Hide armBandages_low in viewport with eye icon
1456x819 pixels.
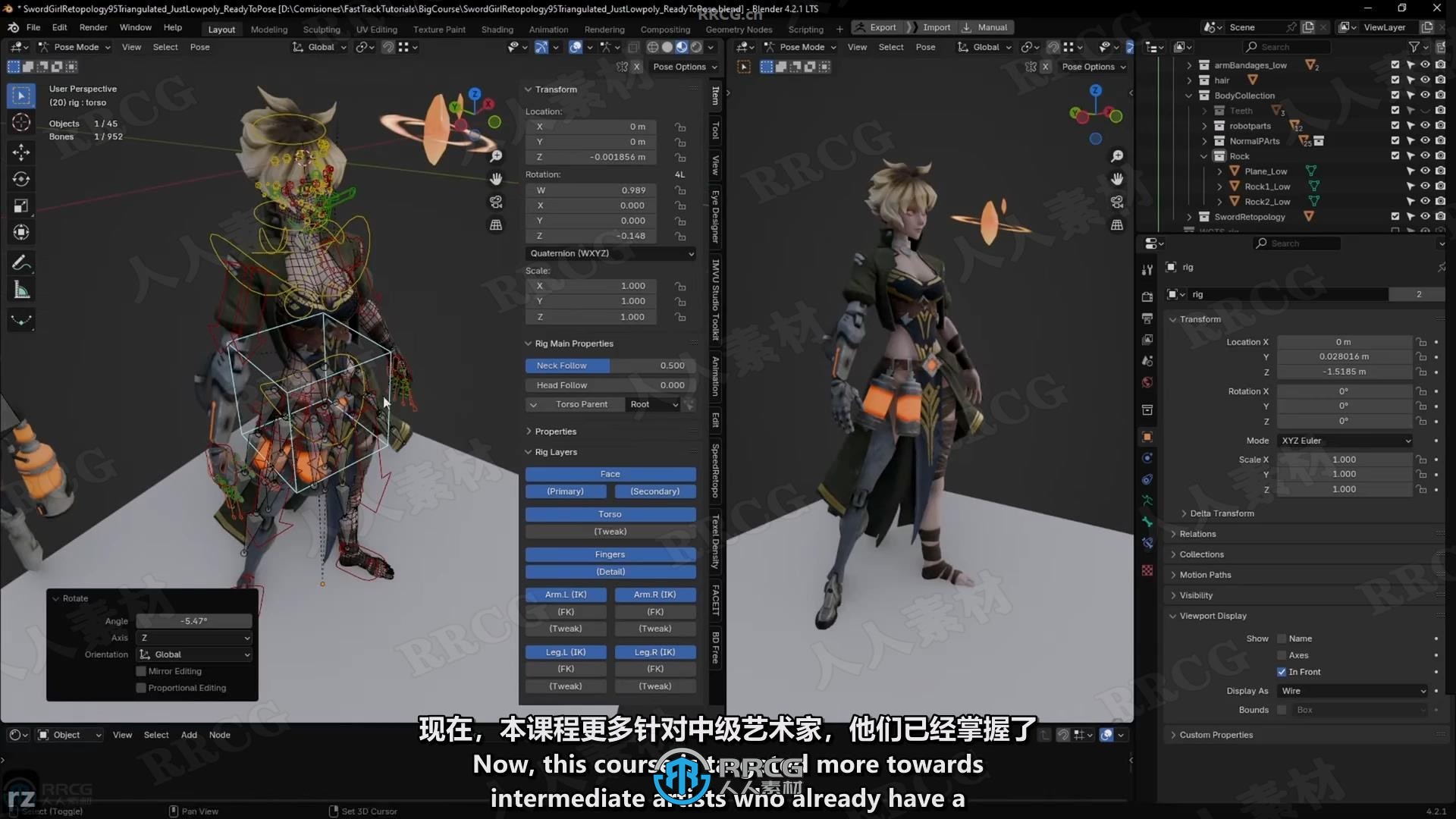1425,65
